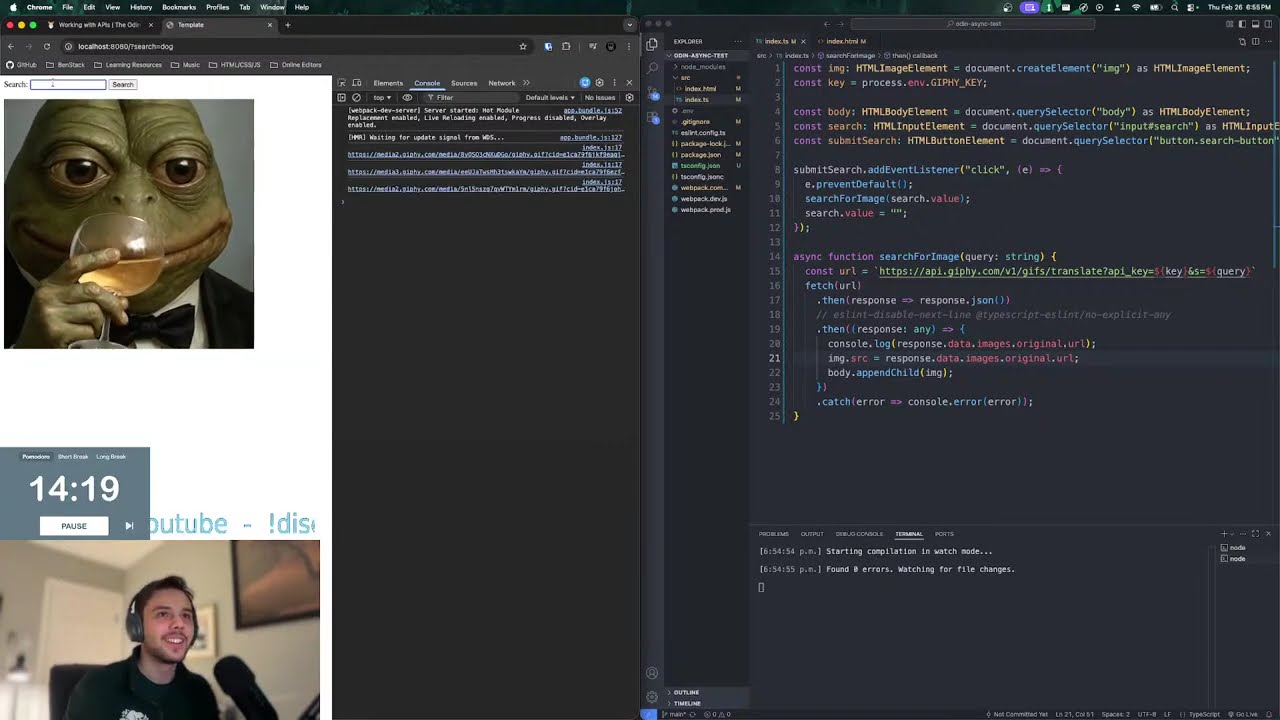Open the top context dropdown in console
This screenshot has width=1280, height=720.
[382, 98]
